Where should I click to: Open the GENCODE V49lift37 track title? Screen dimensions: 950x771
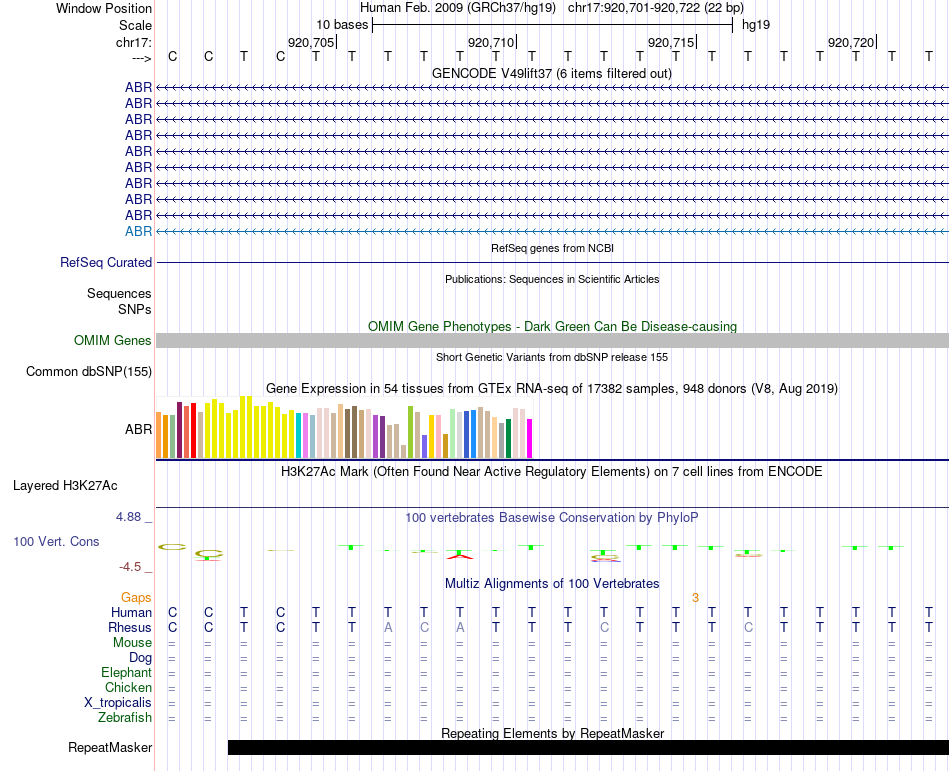point(551,74)
